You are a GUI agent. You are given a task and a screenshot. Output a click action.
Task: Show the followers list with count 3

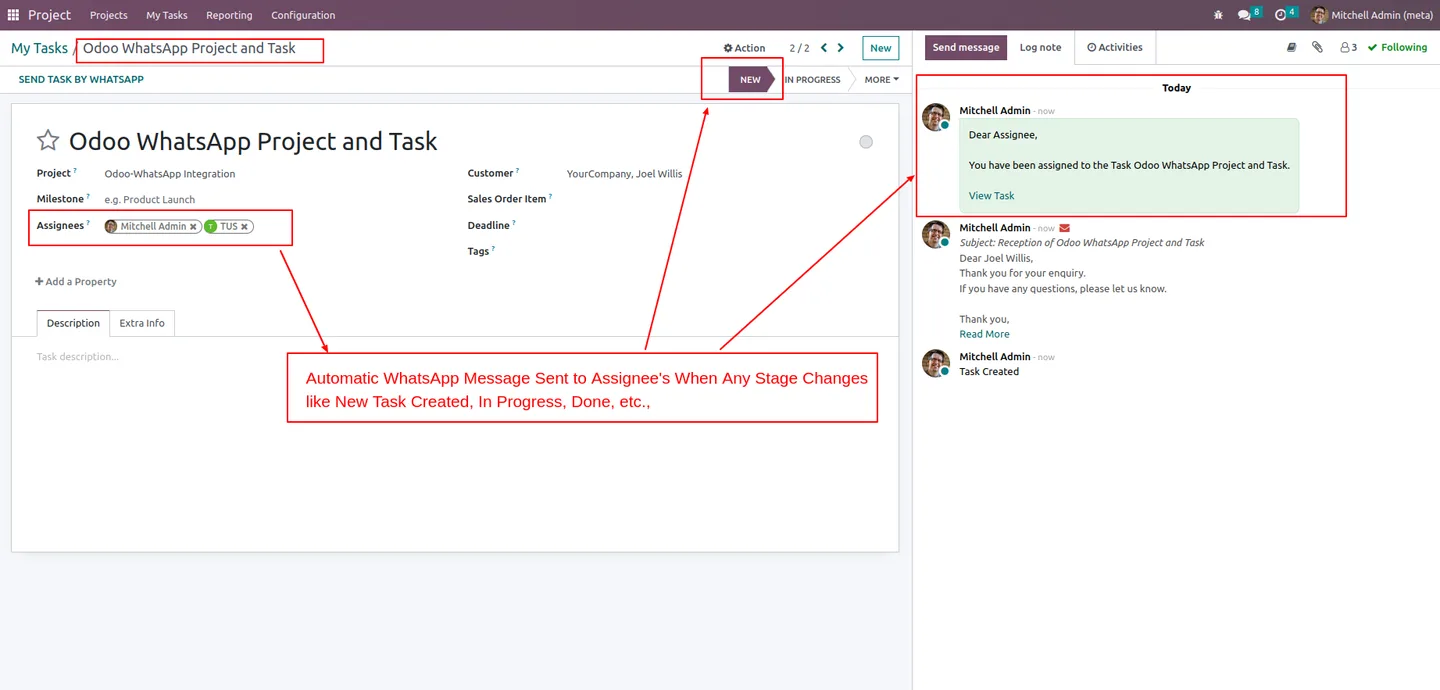tap(1348, 47)
